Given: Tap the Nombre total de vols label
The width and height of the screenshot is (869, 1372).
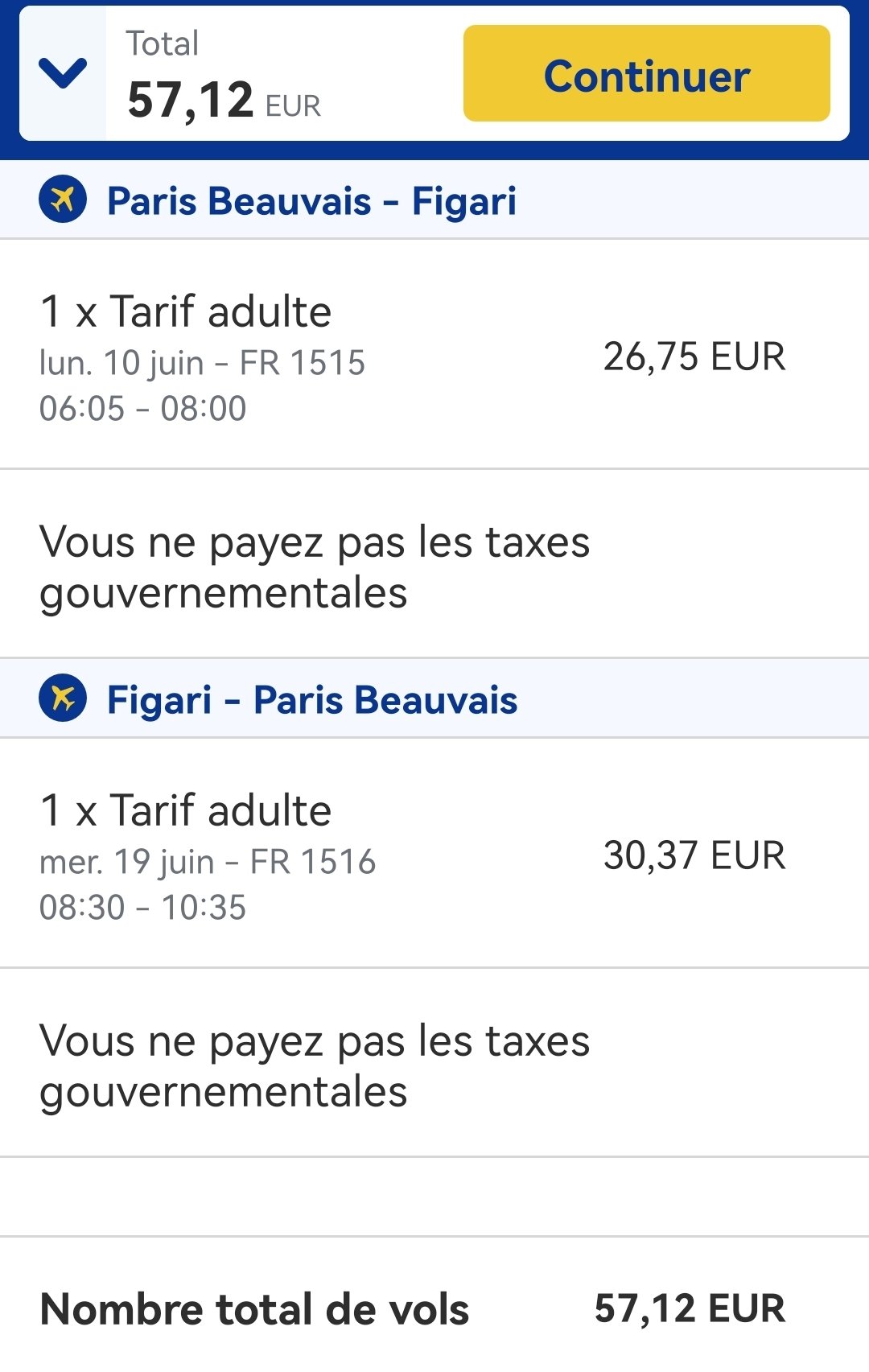Looking at the screenshot, I should (254, 1309).
